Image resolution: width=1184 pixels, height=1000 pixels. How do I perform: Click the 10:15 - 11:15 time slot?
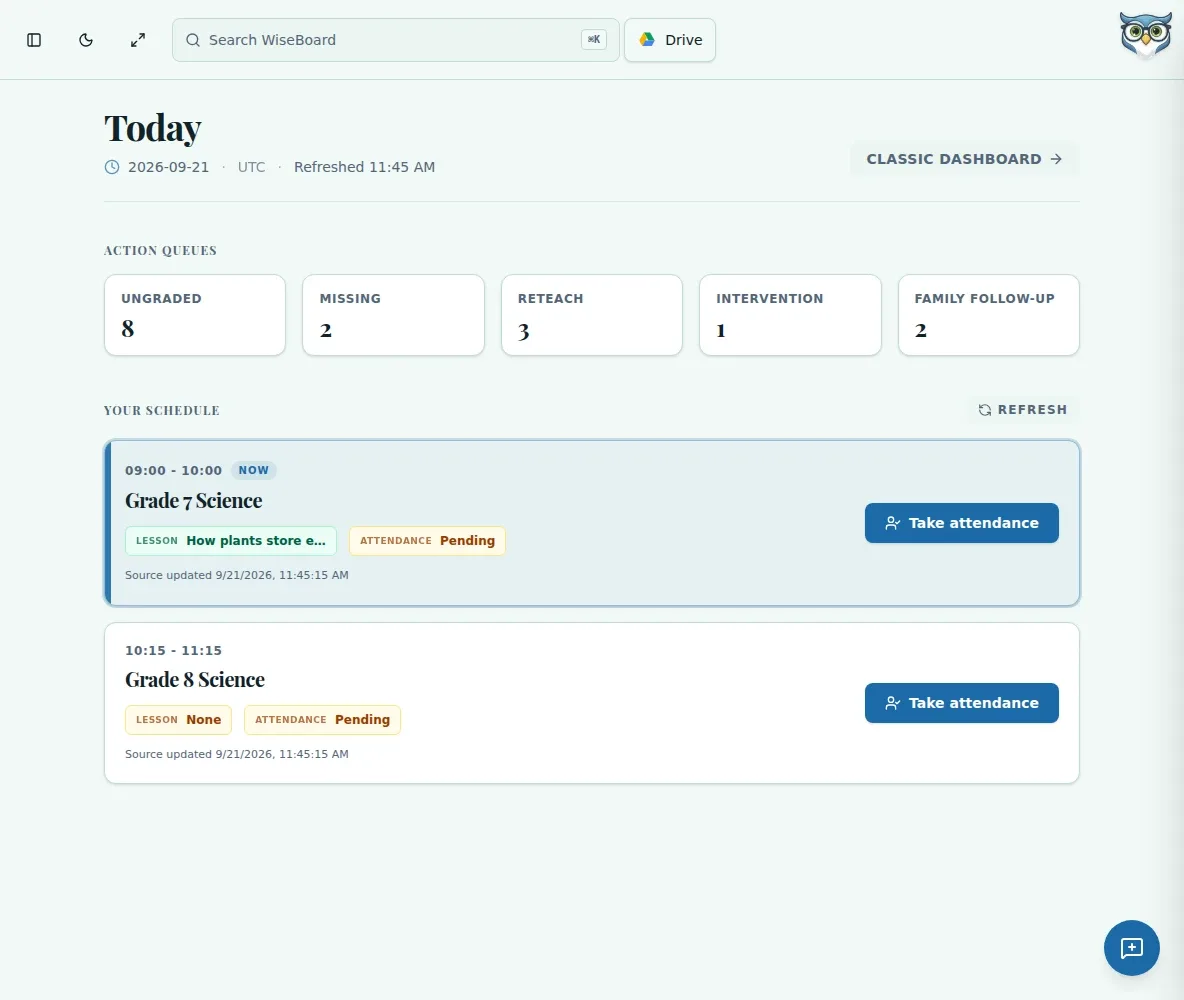point(174,650)
